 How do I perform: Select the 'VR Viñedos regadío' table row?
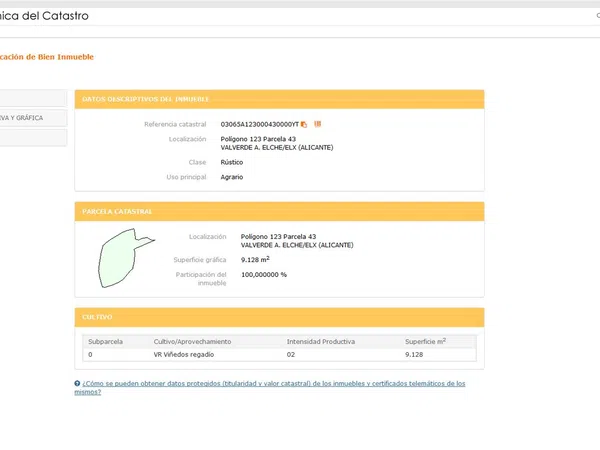[280, 354]
